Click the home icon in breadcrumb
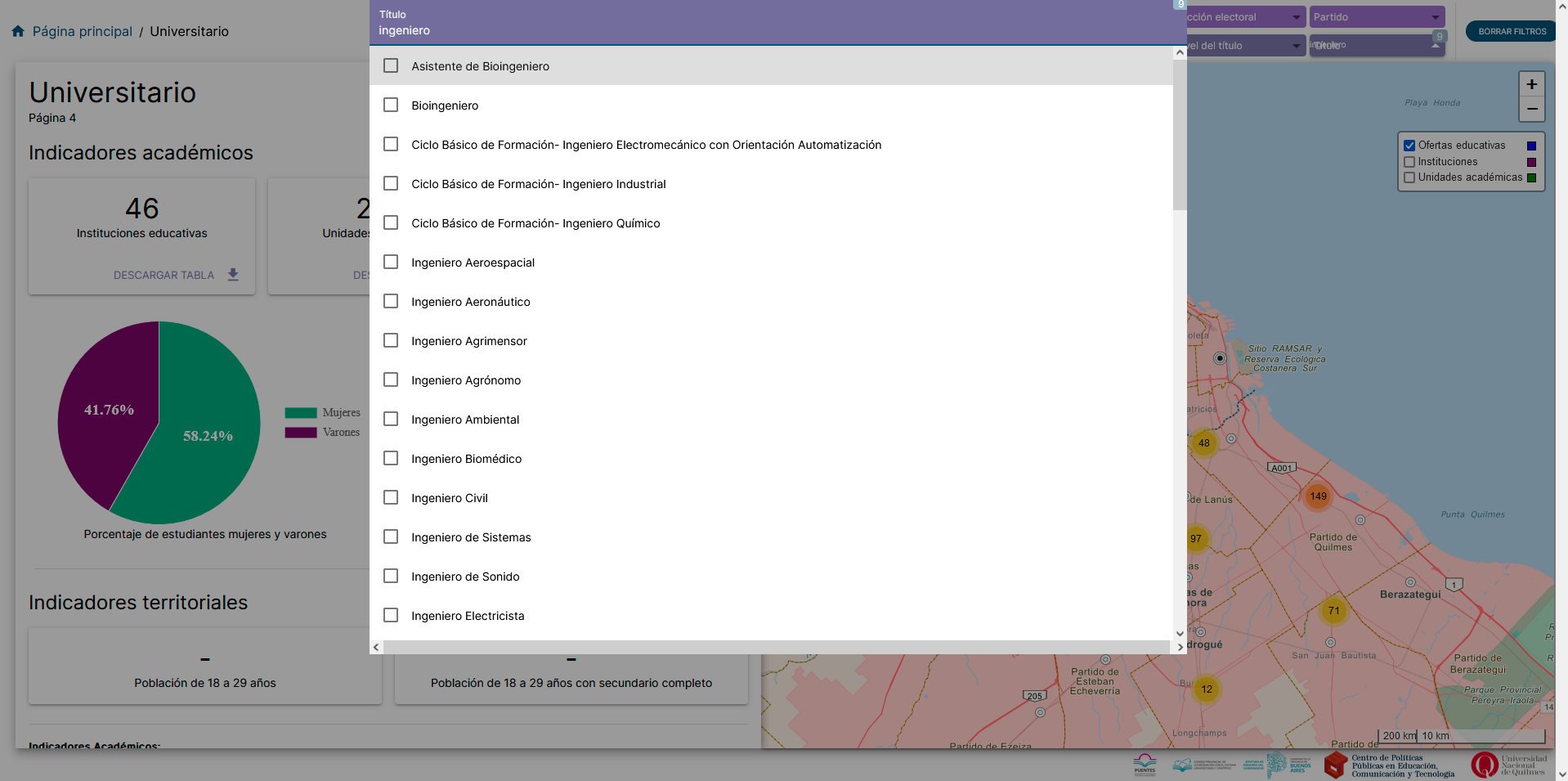The width and height of the screenshot is (1568, 781). (x=18, y=31)
